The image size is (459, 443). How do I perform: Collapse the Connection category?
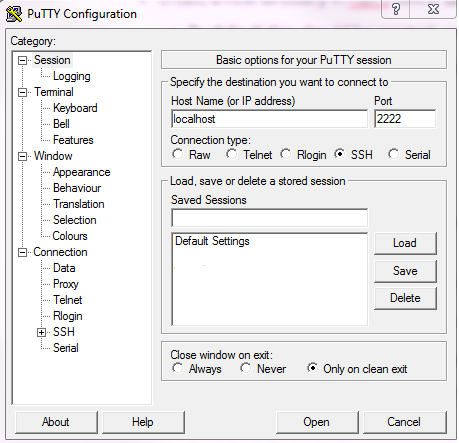tap(22, 252)
